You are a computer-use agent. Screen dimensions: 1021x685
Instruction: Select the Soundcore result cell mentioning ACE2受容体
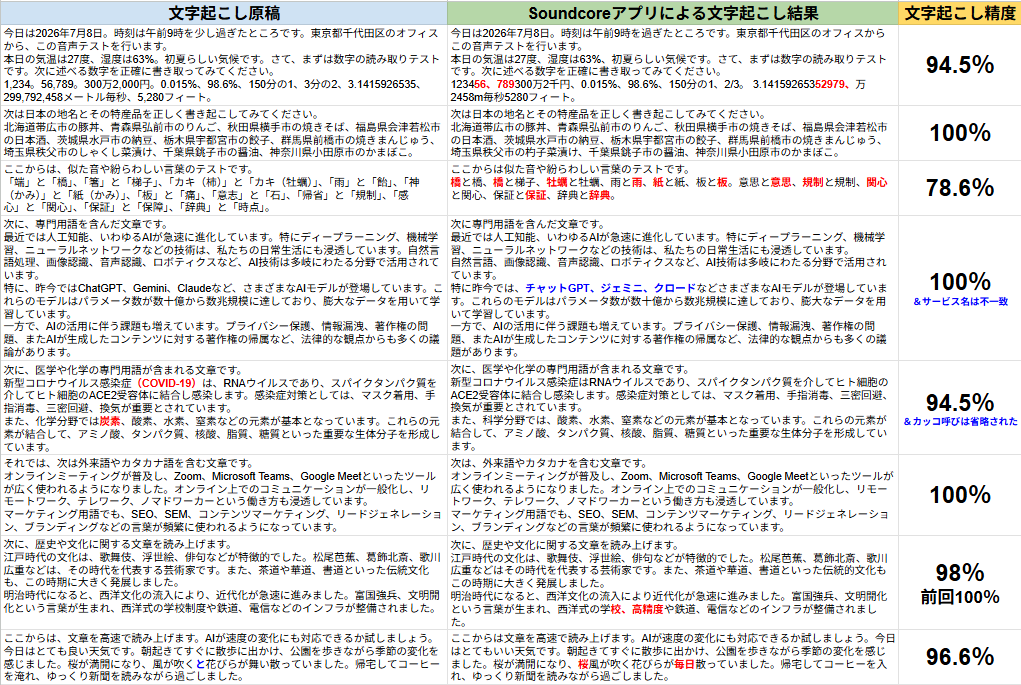click(673, 408)
